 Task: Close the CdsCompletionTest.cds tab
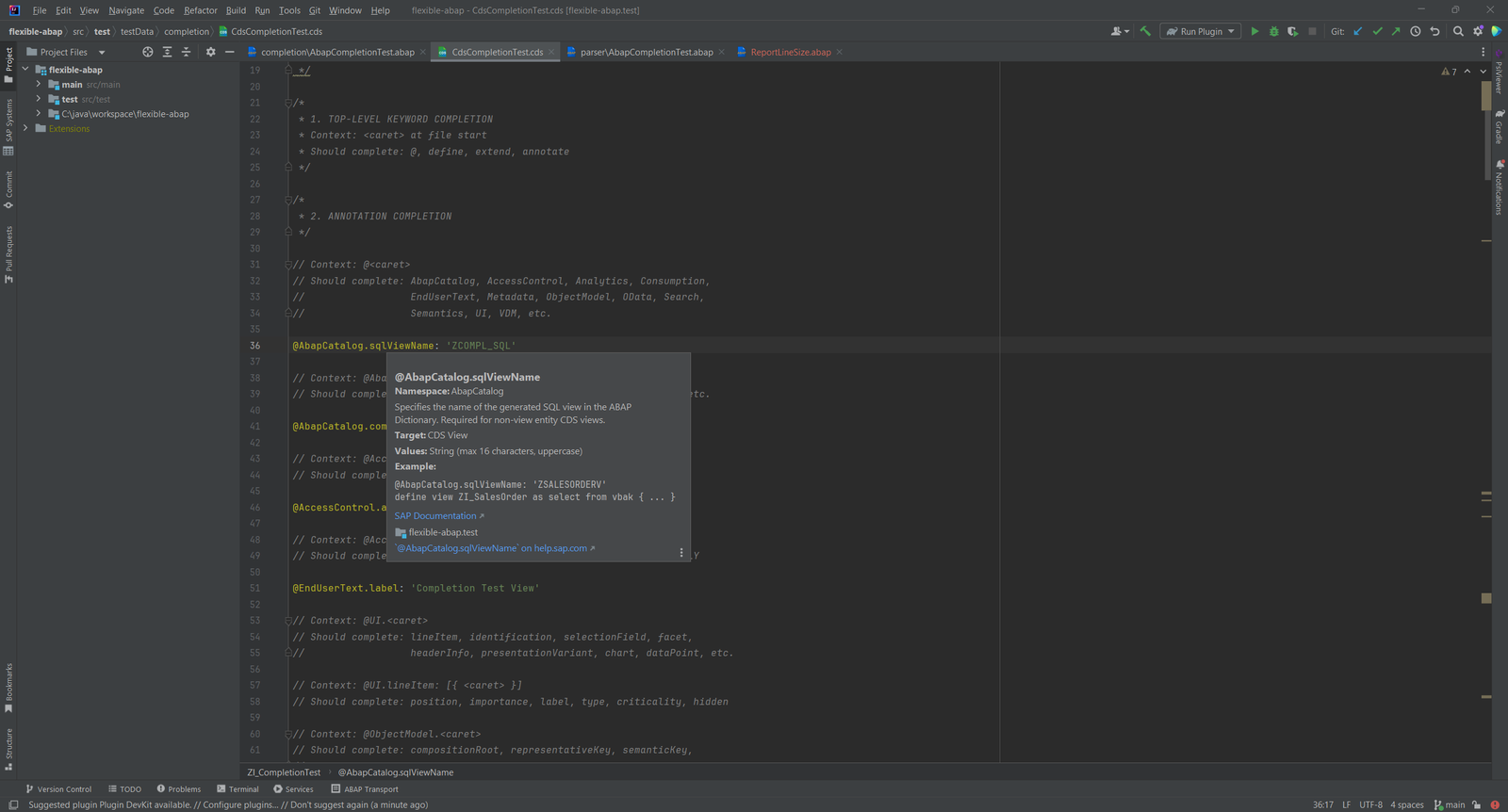(x=551, y=52)
